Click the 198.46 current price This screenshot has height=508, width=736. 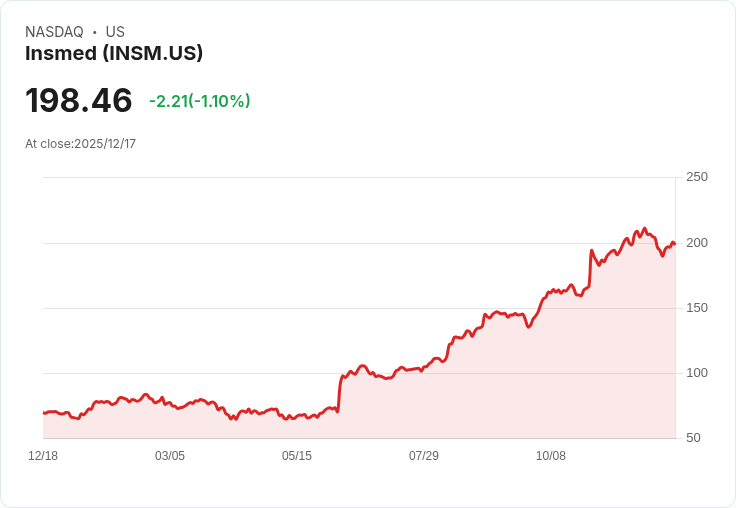79,100
